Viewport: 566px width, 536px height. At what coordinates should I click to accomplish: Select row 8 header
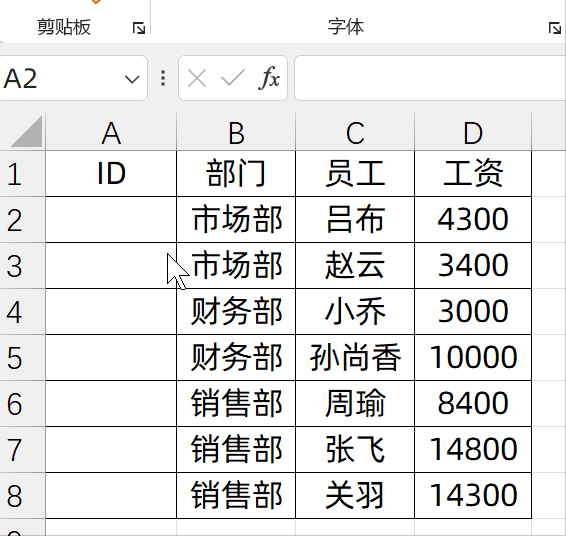pyautogui.click(x=22, y=495)
